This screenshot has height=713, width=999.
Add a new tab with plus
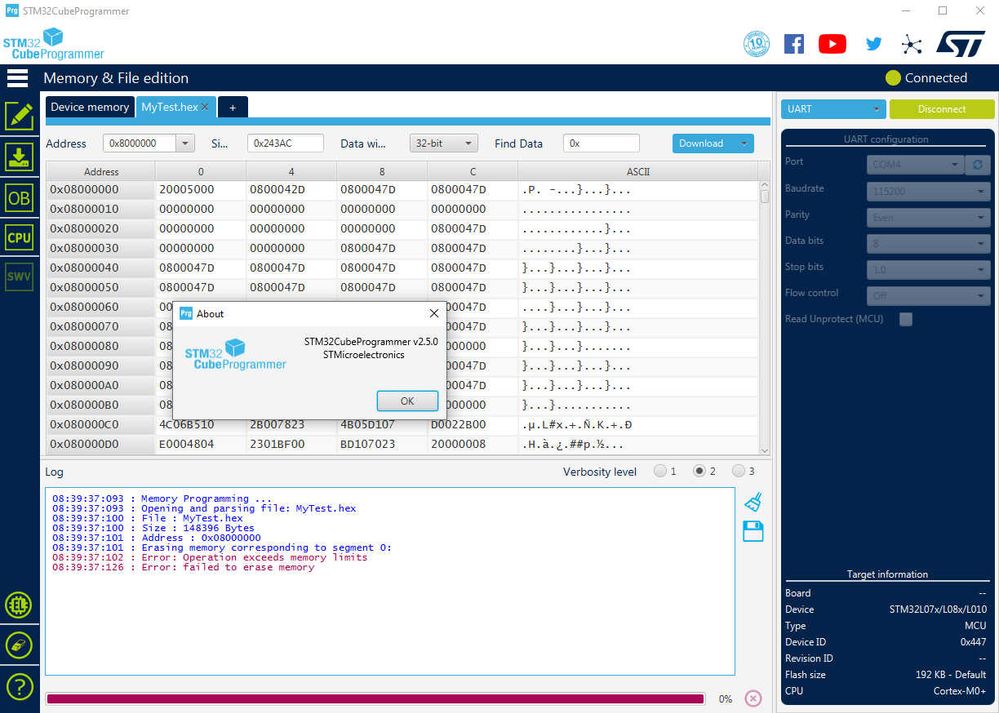[233, 108]
